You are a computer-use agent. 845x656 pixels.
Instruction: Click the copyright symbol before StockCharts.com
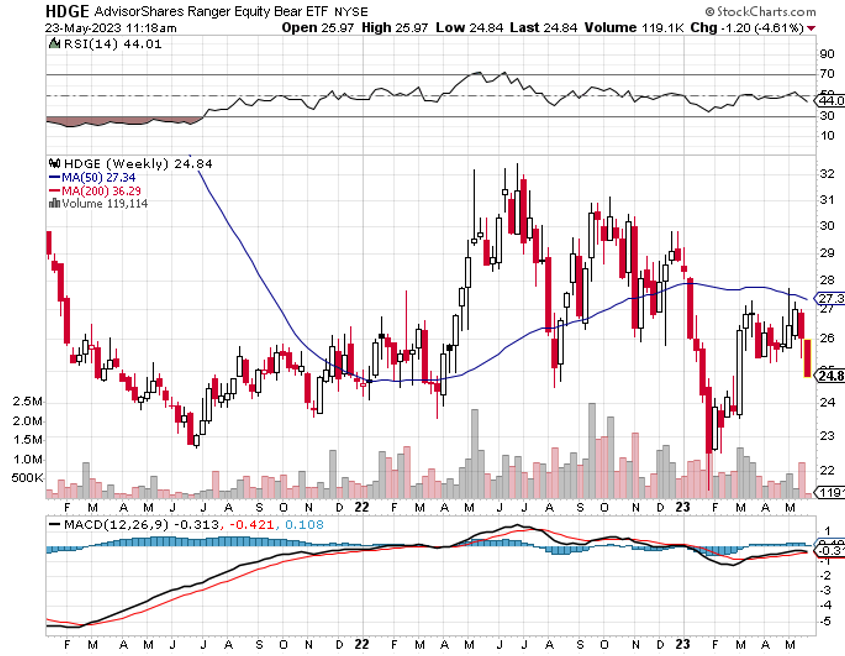click(710, 11)
